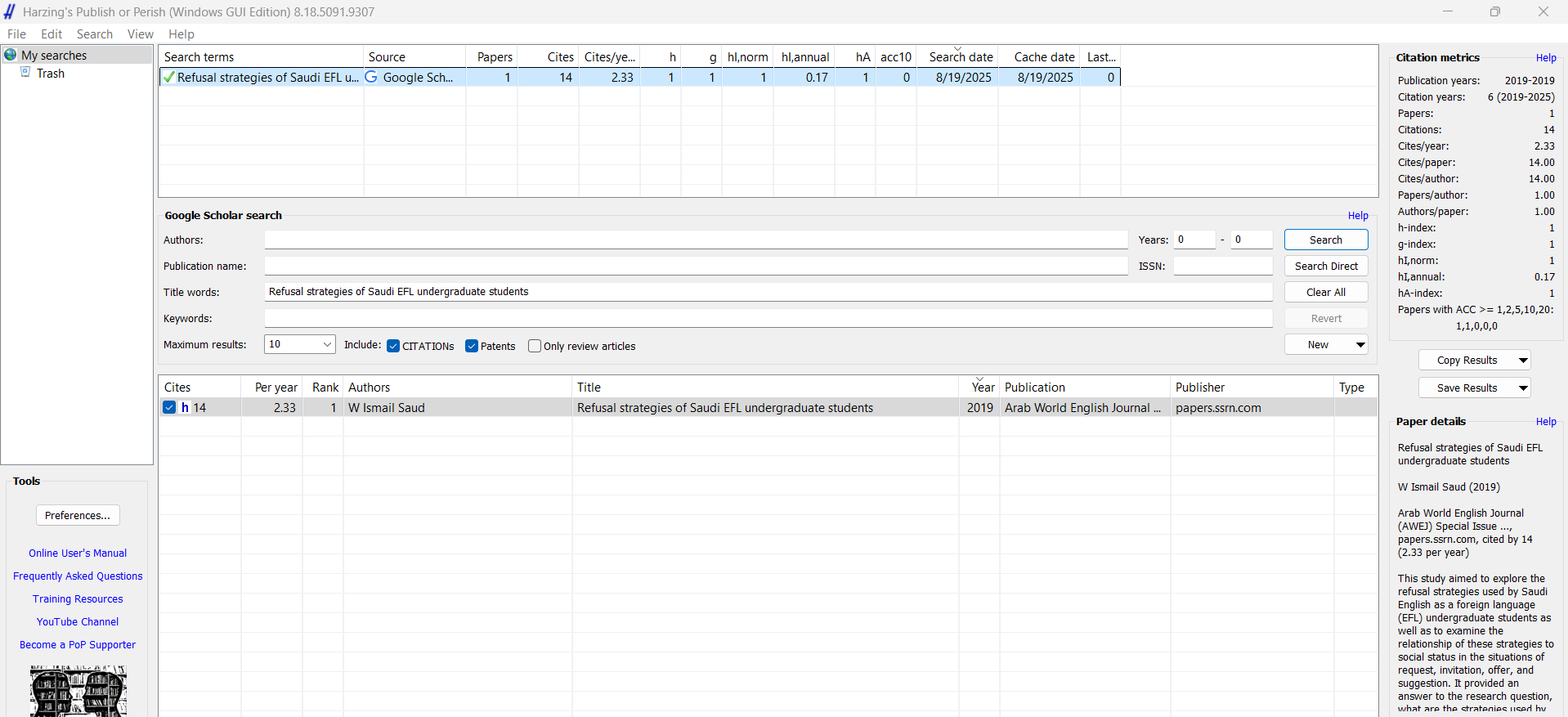Open the New button dropdown arrow
The image size is (1568, 717).
click(1360, 345)
